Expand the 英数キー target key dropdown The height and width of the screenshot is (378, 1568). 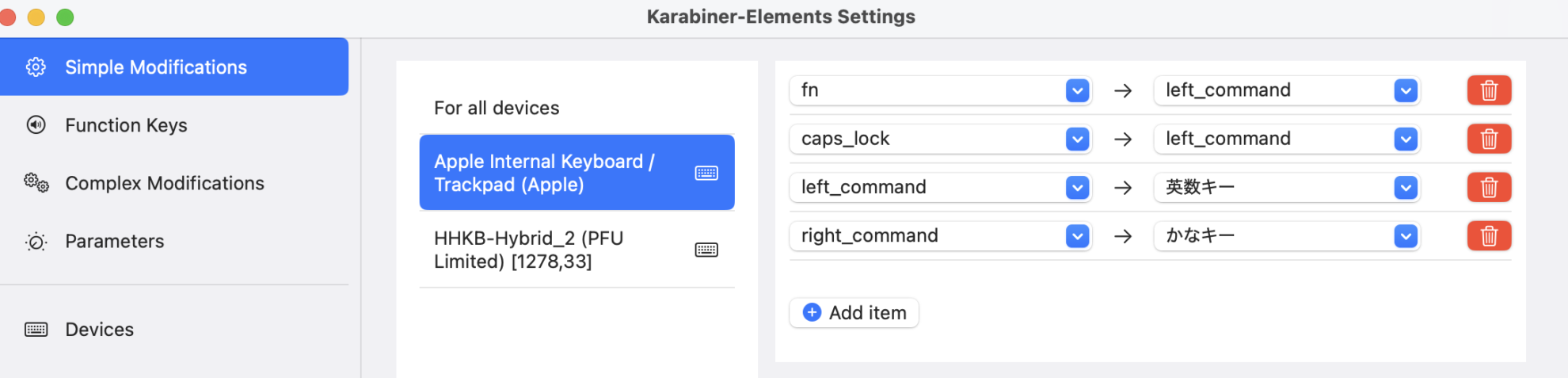[x=1288, y=188]
